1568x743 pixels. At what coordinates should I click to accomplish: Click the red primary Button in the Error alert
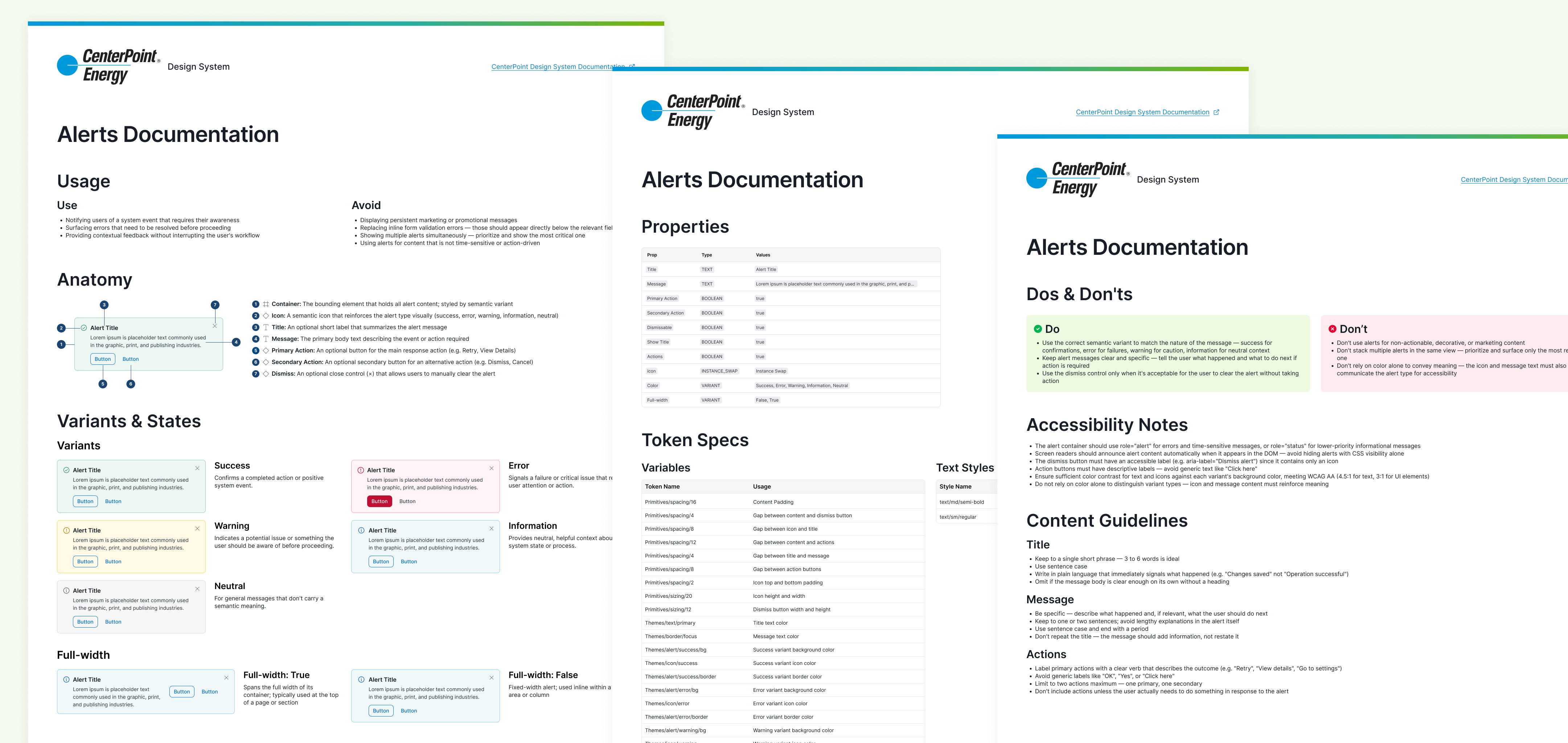(379, 501)
